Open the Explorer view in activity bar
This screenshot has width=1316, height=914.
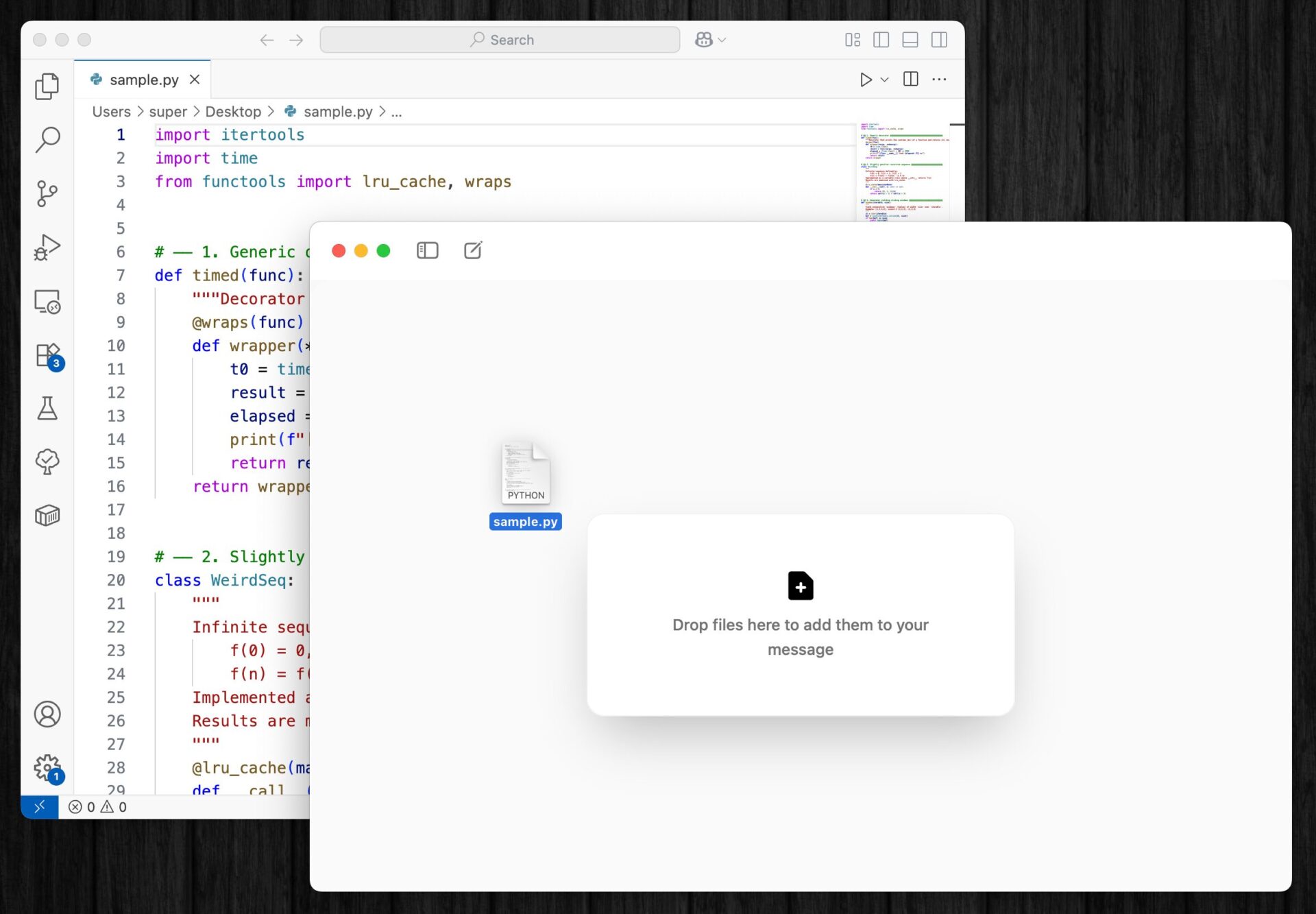[x=47, y=86]
